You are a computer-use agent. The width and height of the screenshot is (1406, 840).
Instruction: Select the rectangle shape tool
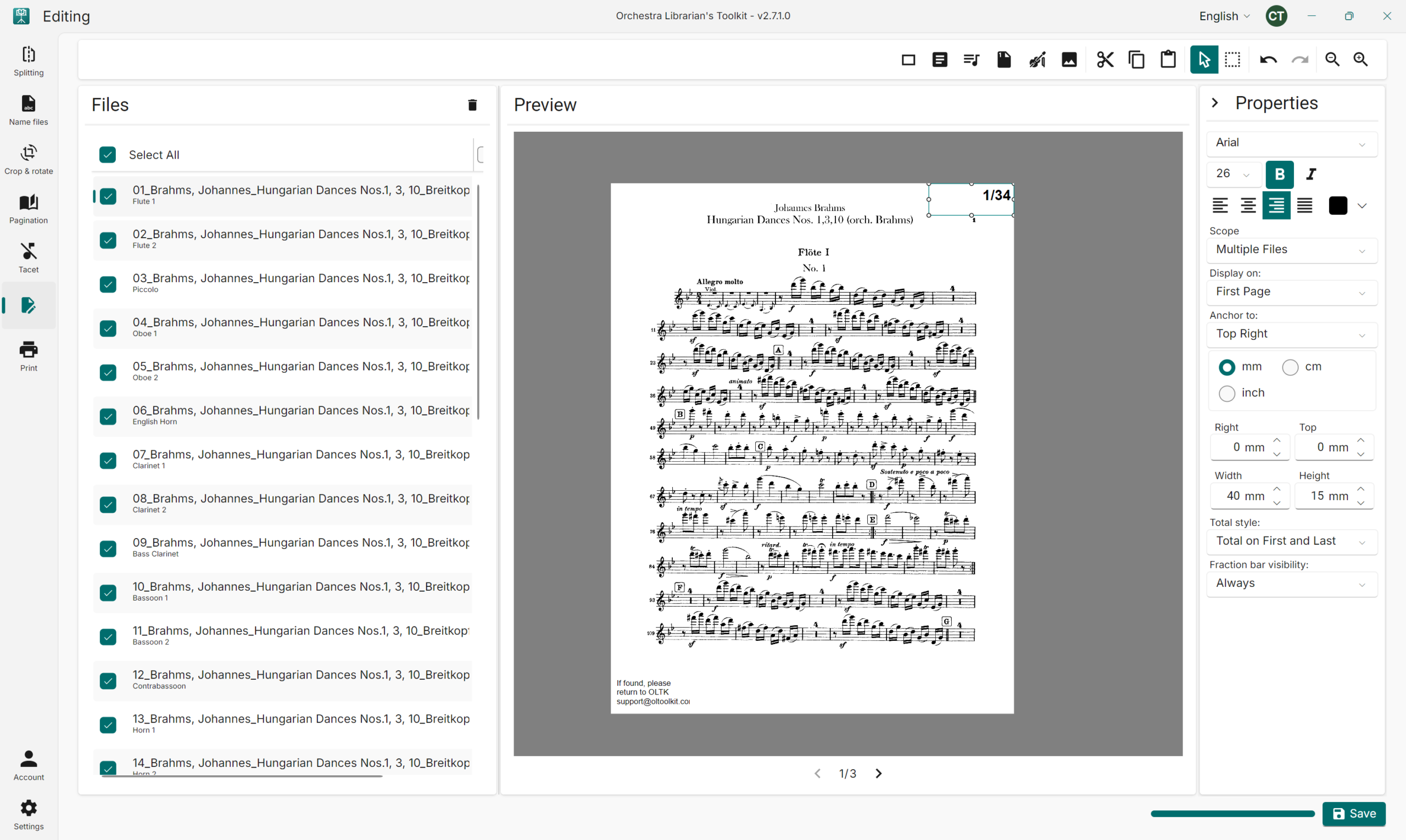click(x=908, y=60)
